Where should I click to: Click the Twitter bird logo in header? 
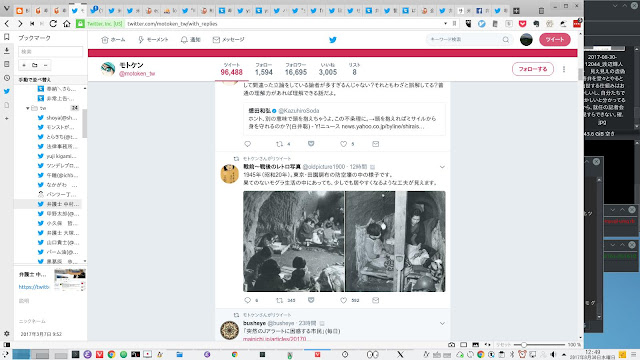(333, 40)
